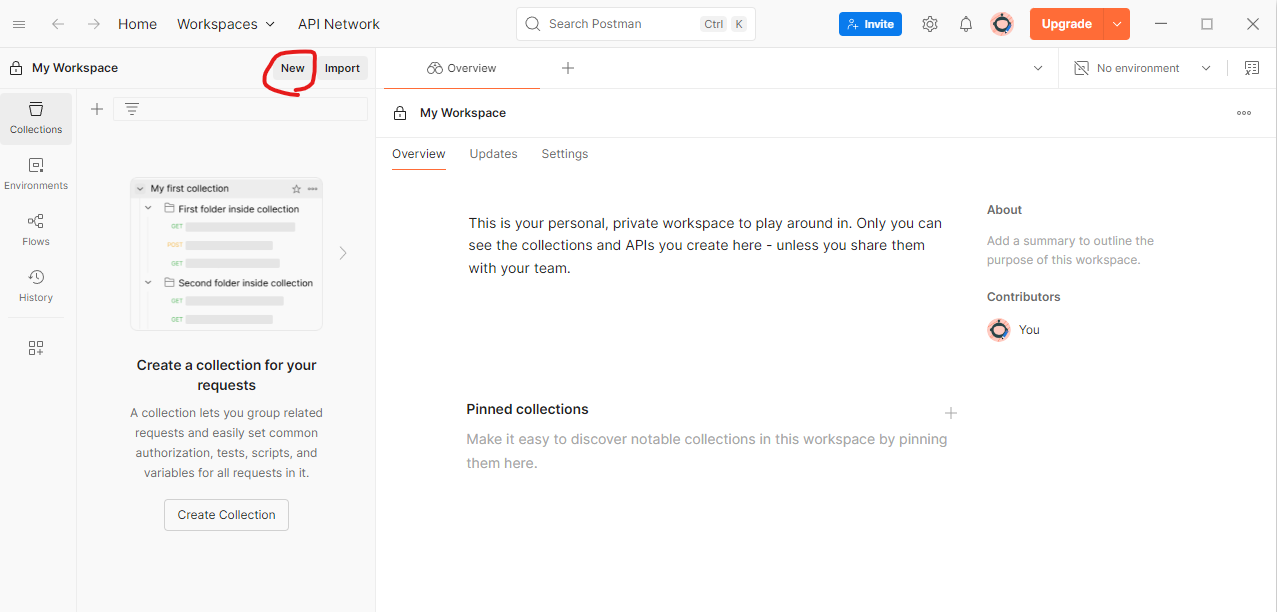Click the contributor named You

click(x=1014, y=330)
